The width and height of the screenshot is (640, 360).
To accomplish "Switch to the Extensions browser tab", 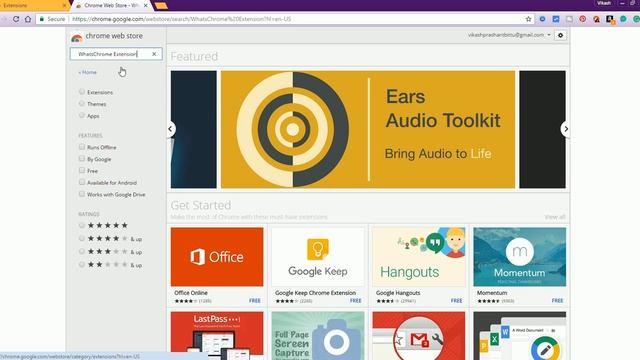I will point(33,5).
